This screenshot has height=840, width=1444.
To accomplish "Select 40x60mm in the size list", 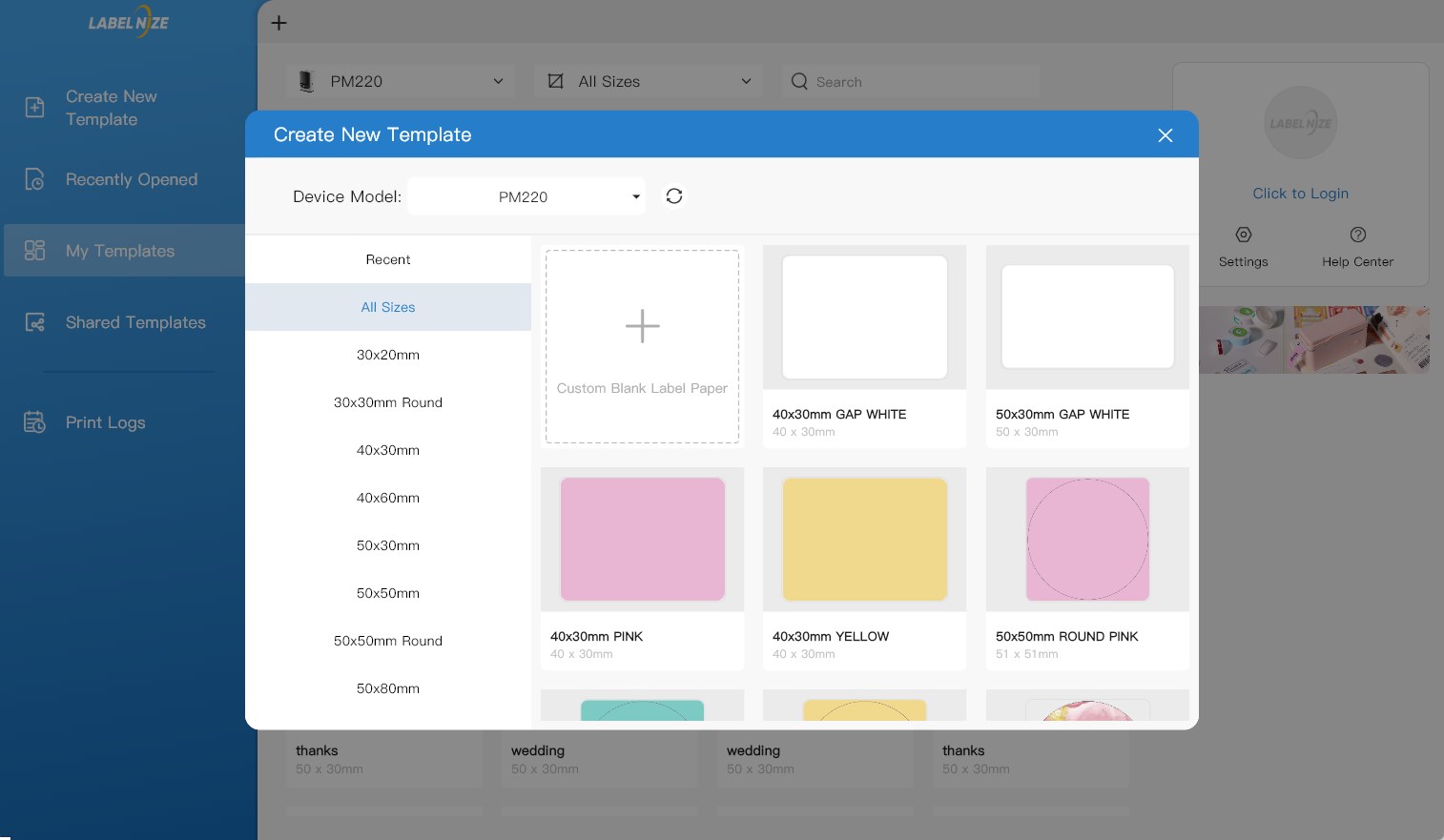I will tap(388, 498).
